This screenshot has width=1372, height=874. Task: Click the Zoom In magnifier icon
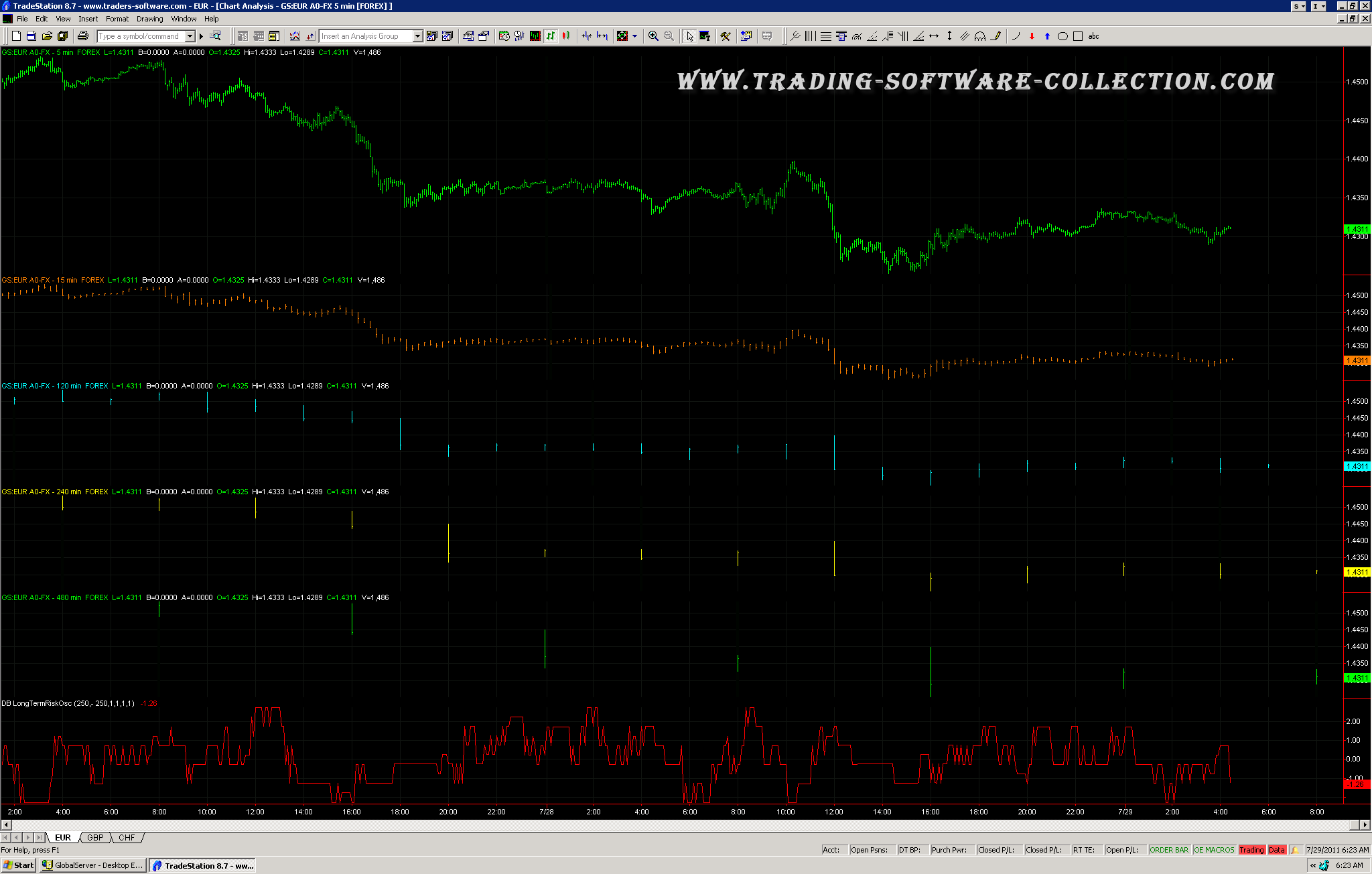(653, 36)
